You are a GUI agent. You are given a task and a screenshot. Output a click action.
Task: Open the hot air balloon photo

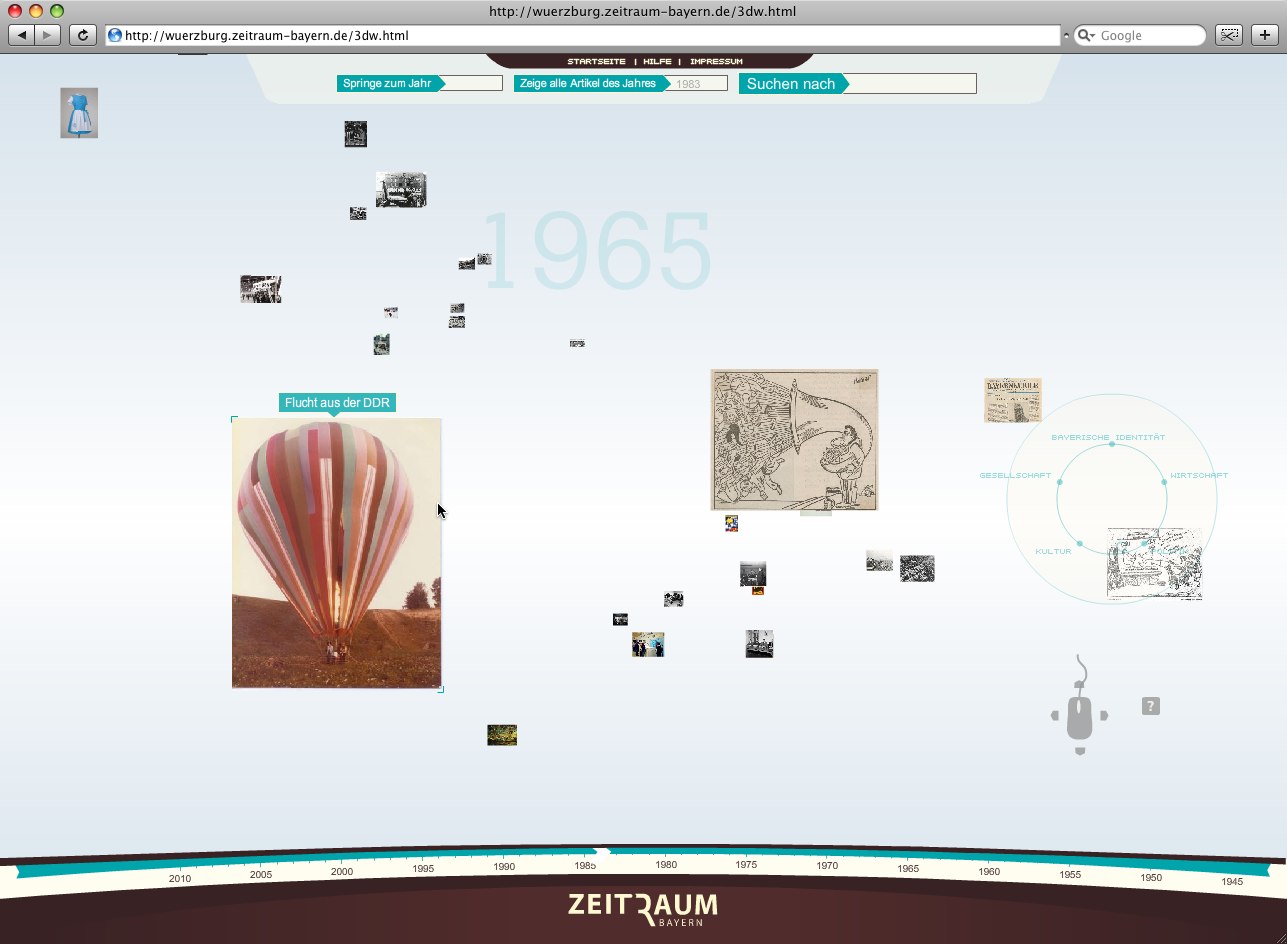[x=337, y=553]
